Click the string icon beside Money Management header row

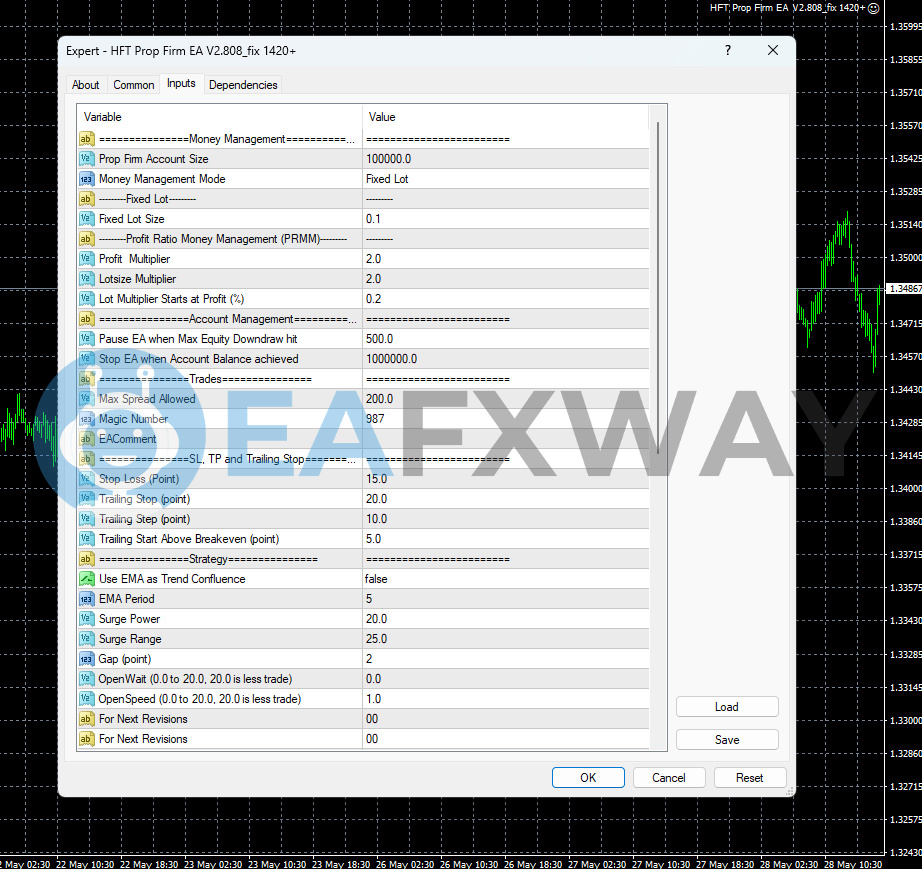[x=86, y=139]
